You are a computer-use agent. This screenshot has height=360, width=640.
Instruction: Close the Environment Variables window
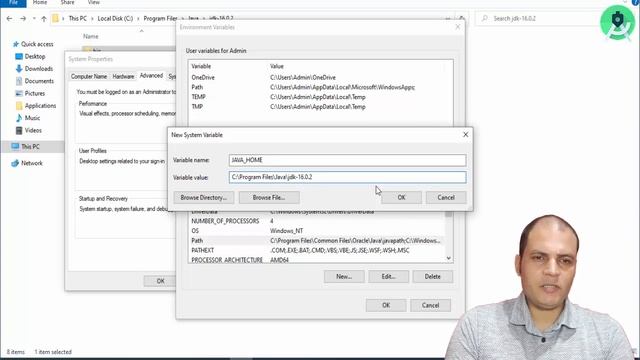coord(458,27)
